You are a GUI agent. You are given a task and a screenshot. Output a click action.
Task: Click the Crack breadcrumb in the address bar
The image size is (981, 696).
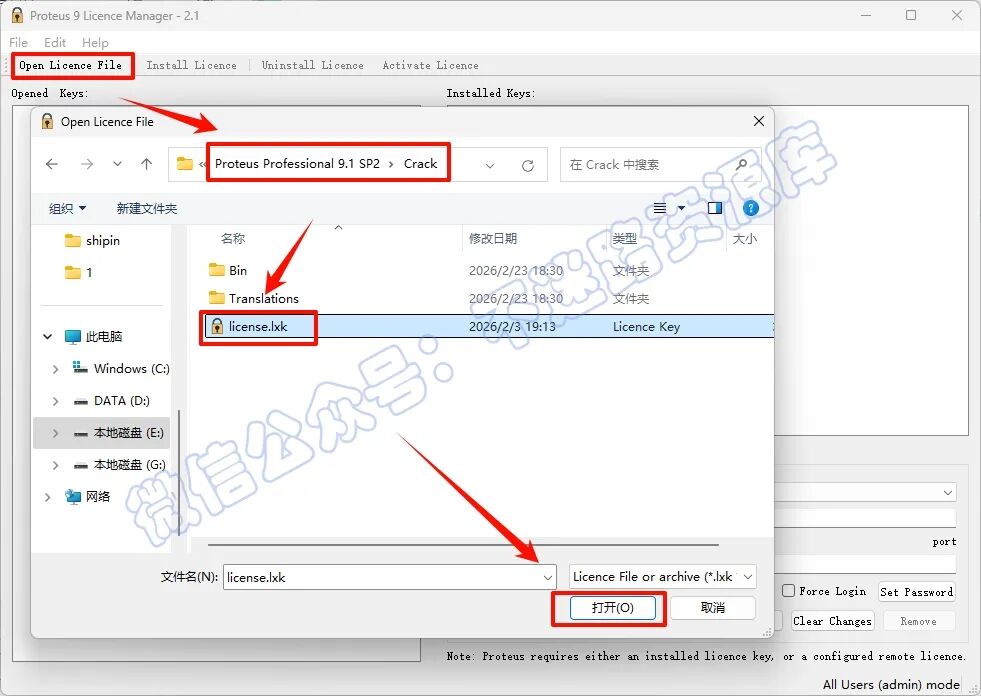(x=420, y=164)
